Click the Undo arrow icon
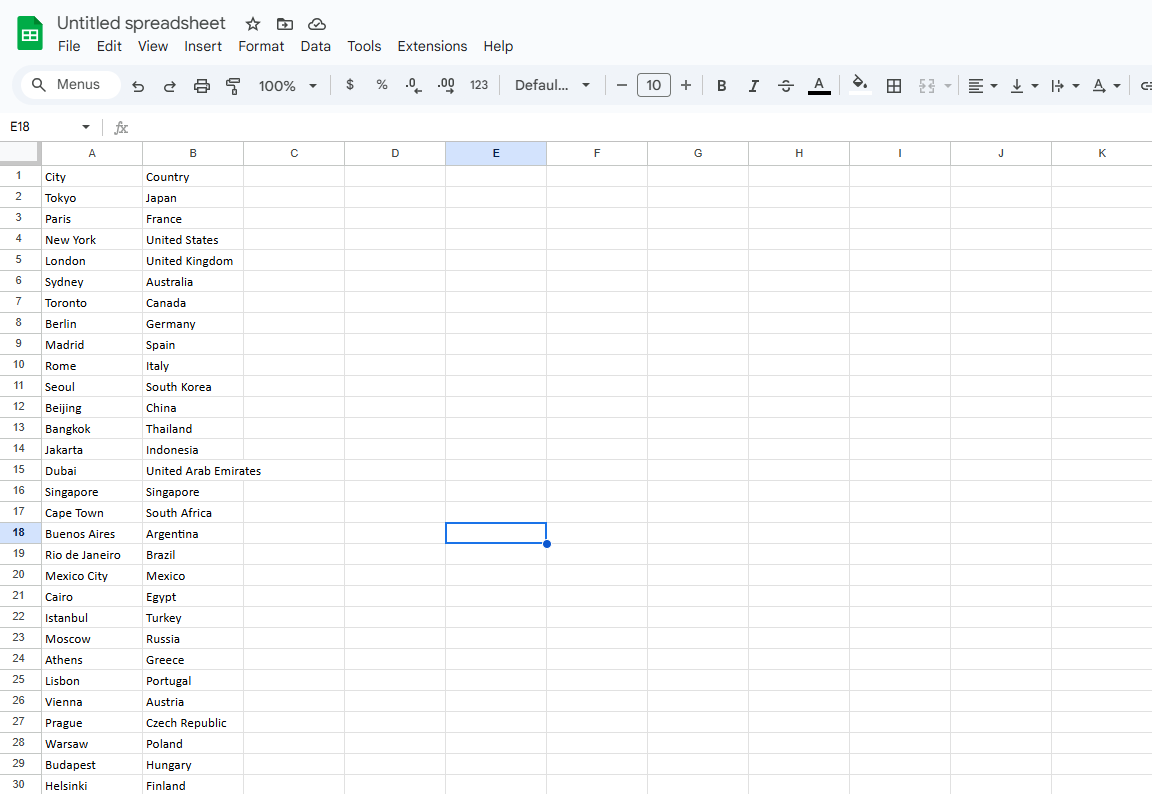Viewport: 1152px width, 794px height. pos(138,86)
